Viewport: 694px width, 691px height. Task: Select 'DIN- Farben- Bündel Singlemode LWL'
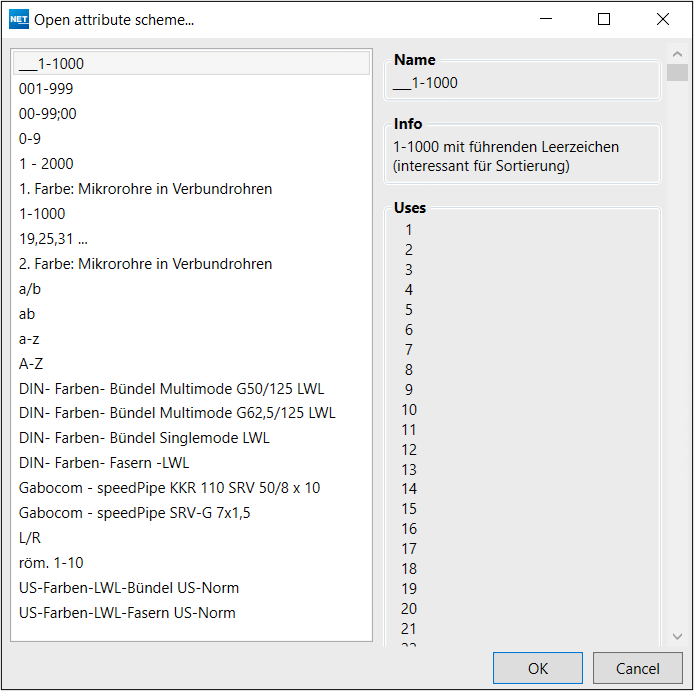[192, 438]
